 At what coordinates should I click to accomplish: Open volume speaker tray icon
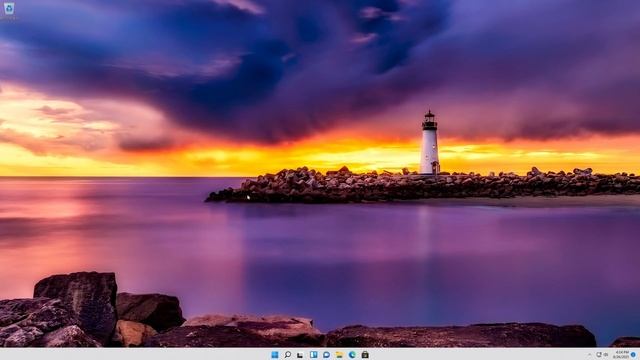click(x=606, y=355)
